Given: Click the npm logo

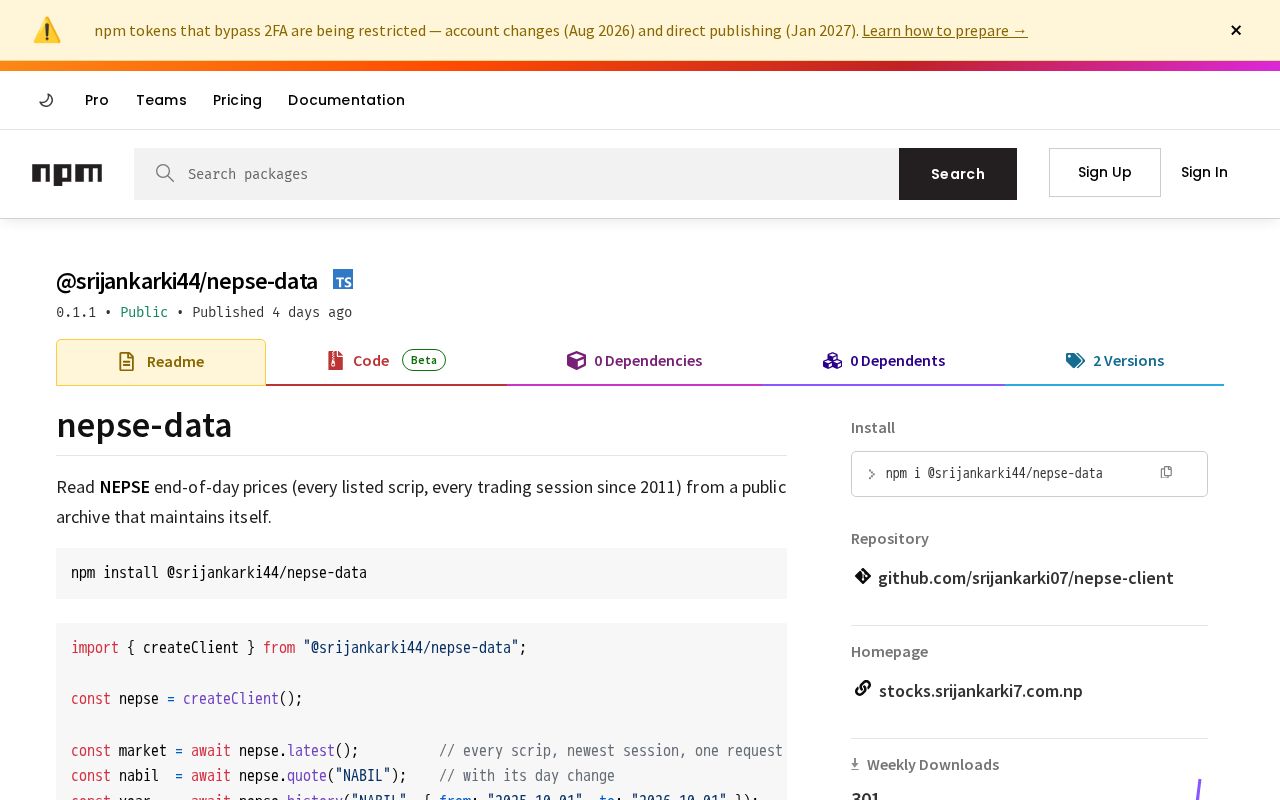Looking at the screenshot, I should (67, 174).
